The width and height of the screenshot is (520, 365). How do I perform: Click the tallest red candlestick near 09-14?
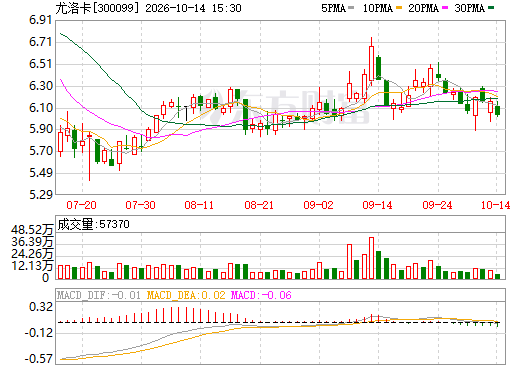point(371,62)
